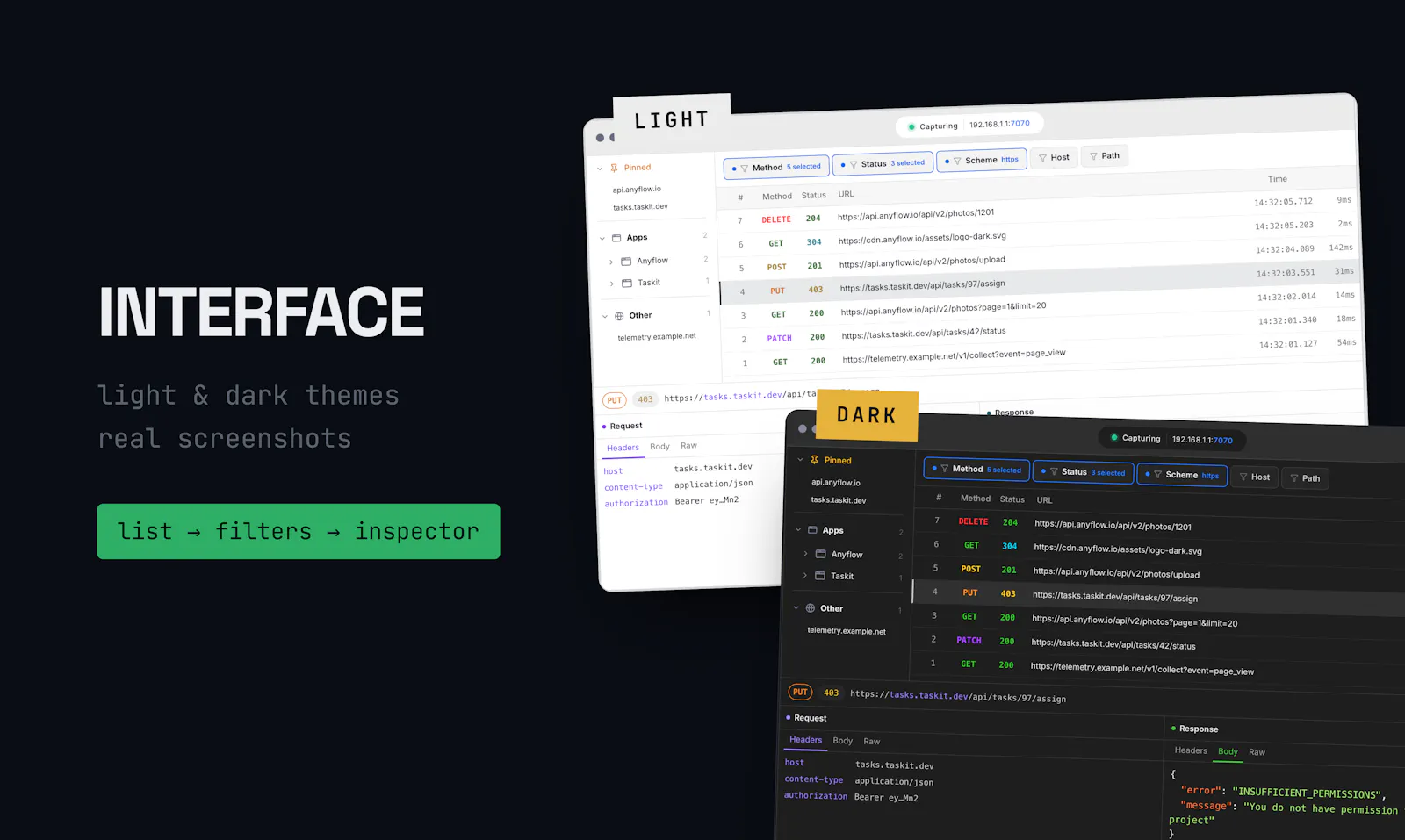Select the GET telemetry collect request in light window

(1041, 354)
